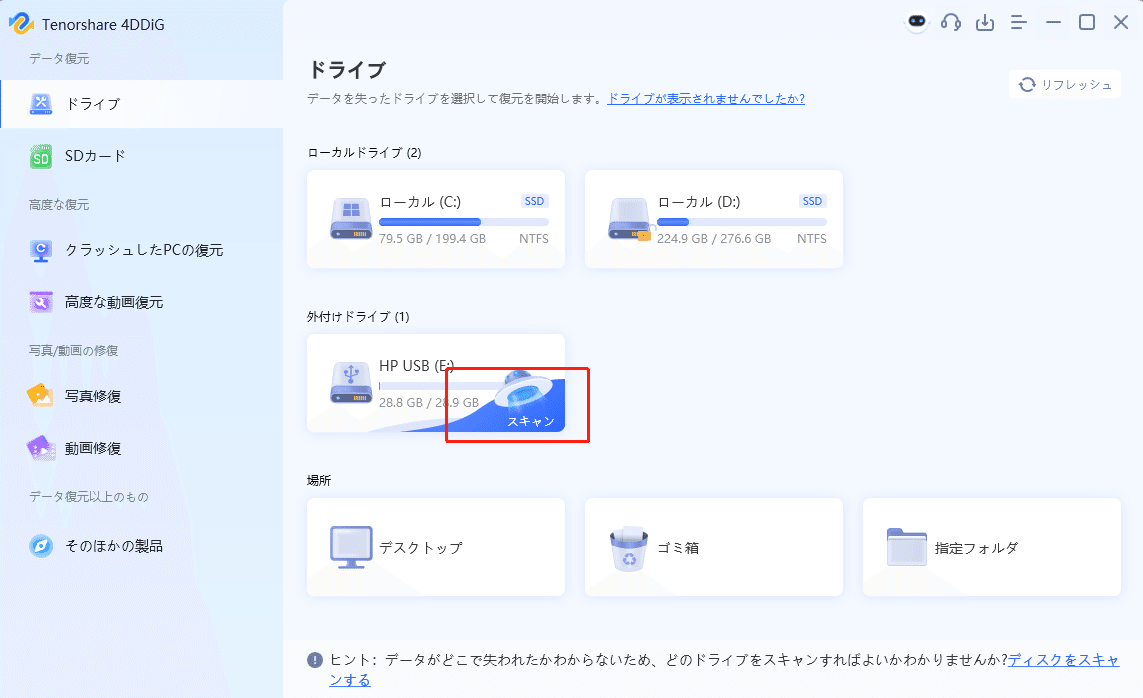The width and height of the screenshot is (1143, 698).
Task: Click the desktop monitor icon
Action: tap(351, 547)
